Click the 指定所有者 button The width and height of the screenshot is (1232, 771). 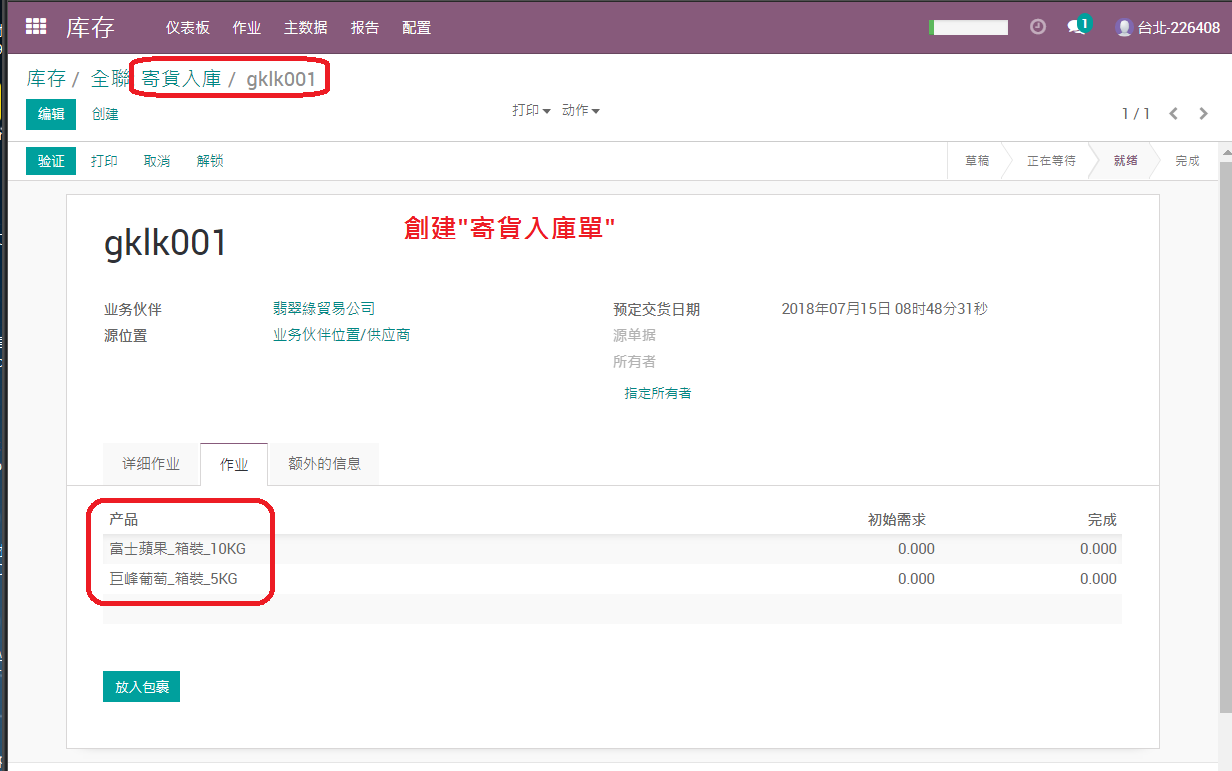point(658,393)
